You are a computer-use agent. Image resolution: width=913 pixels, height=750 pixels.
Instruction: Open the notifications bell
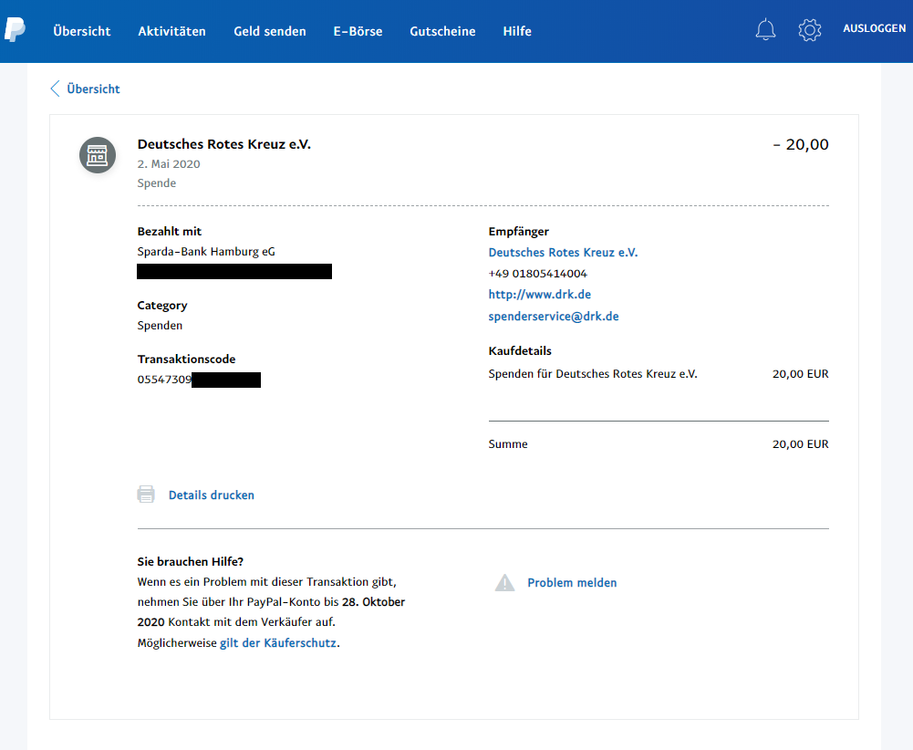point(765,30)
